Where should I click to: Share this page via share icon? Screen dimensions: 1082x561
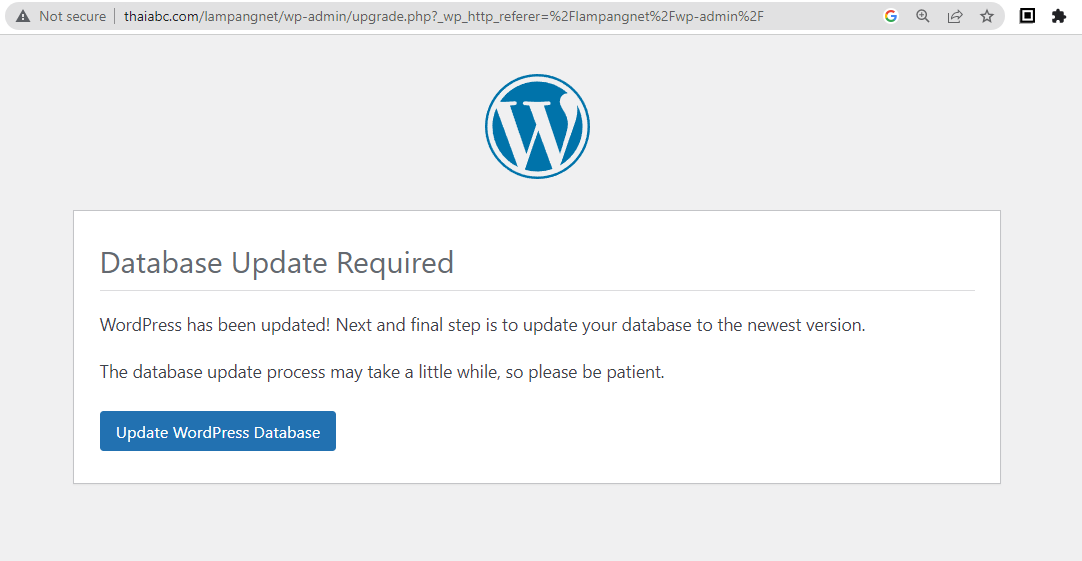(x=955, y=16)
